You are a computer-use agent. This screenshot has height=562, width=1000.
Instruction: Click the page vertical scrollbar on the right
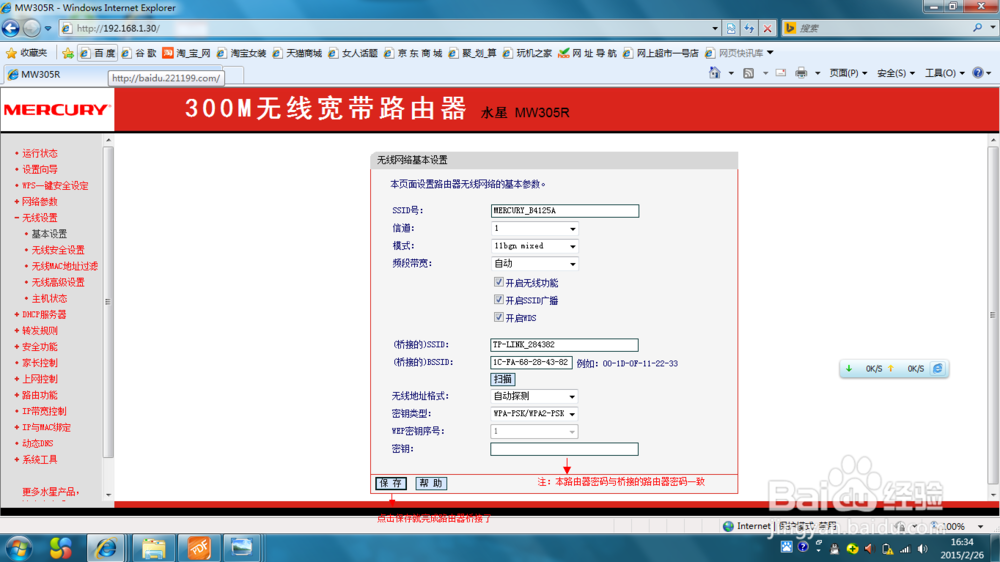[x=993, y=315]
